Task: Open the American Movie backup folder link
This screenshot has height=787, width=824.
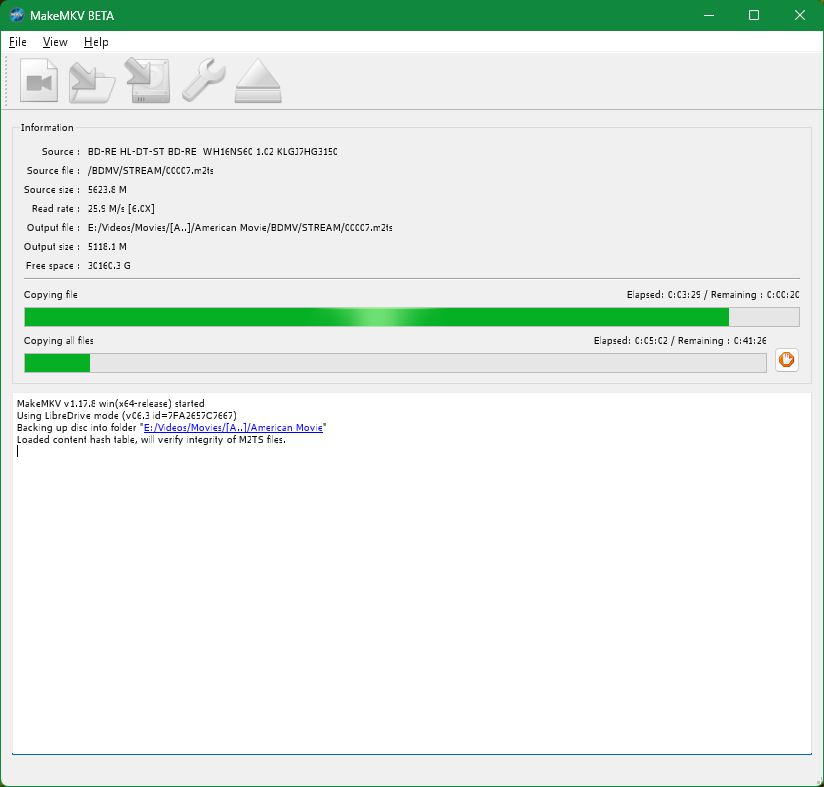Action: [x=233, y=428]
